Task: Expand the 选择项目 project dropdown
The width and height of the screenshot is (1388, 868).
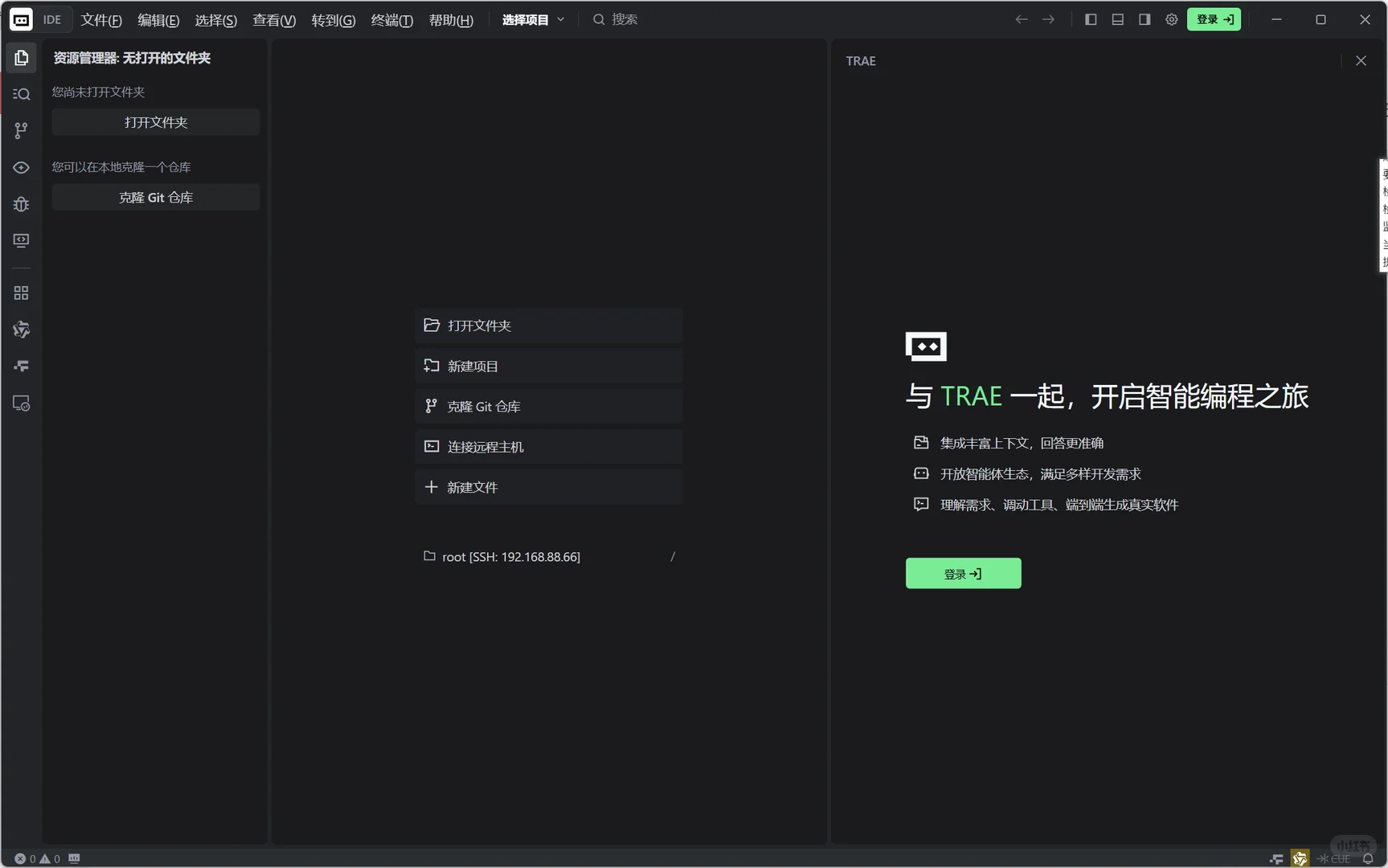Action: point(534,20)
